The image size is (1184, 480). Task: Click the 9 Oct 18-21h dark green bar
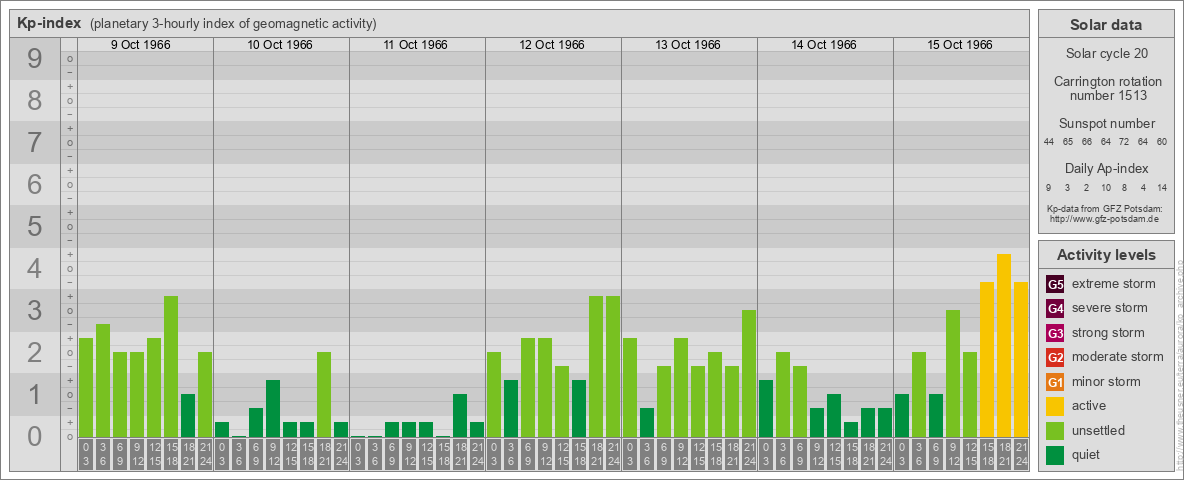(x=188, y=415)
